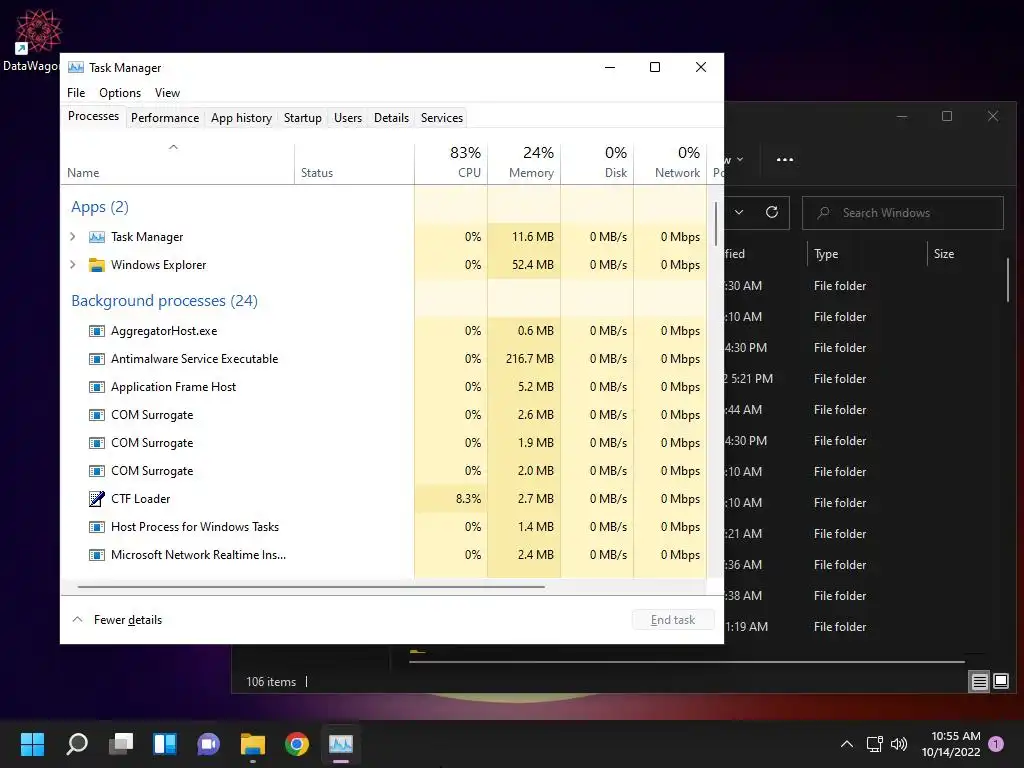Click the Microsoft Network Realtime icon
Image resolution: width=1024 pixels, height=768 pixels.
point(97,555)
